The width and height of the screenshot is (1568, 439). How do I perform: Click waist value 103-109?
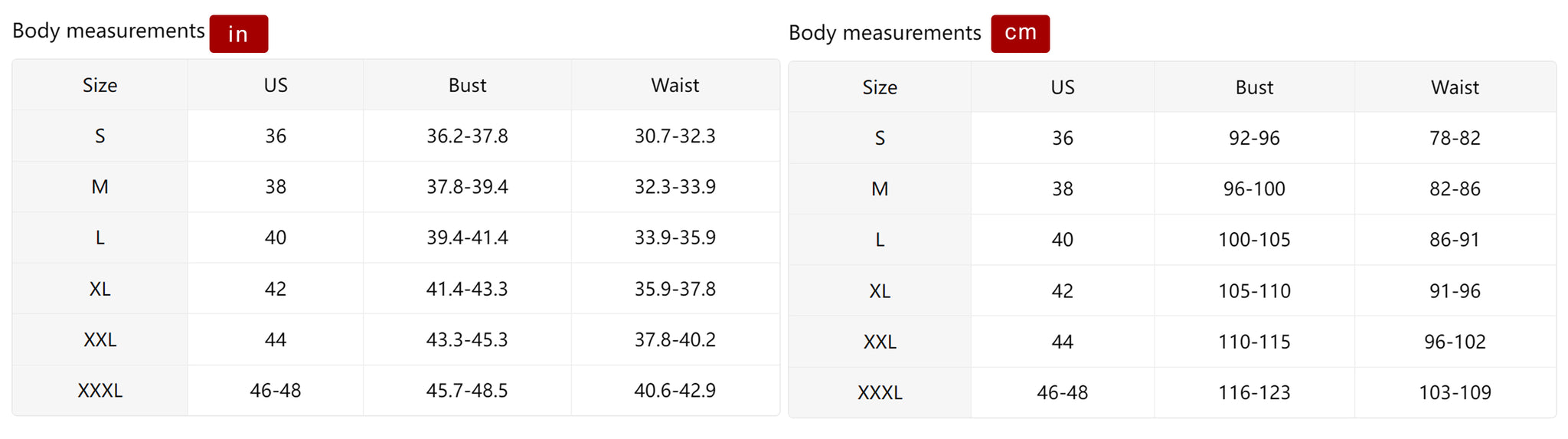coord(1455,392)
